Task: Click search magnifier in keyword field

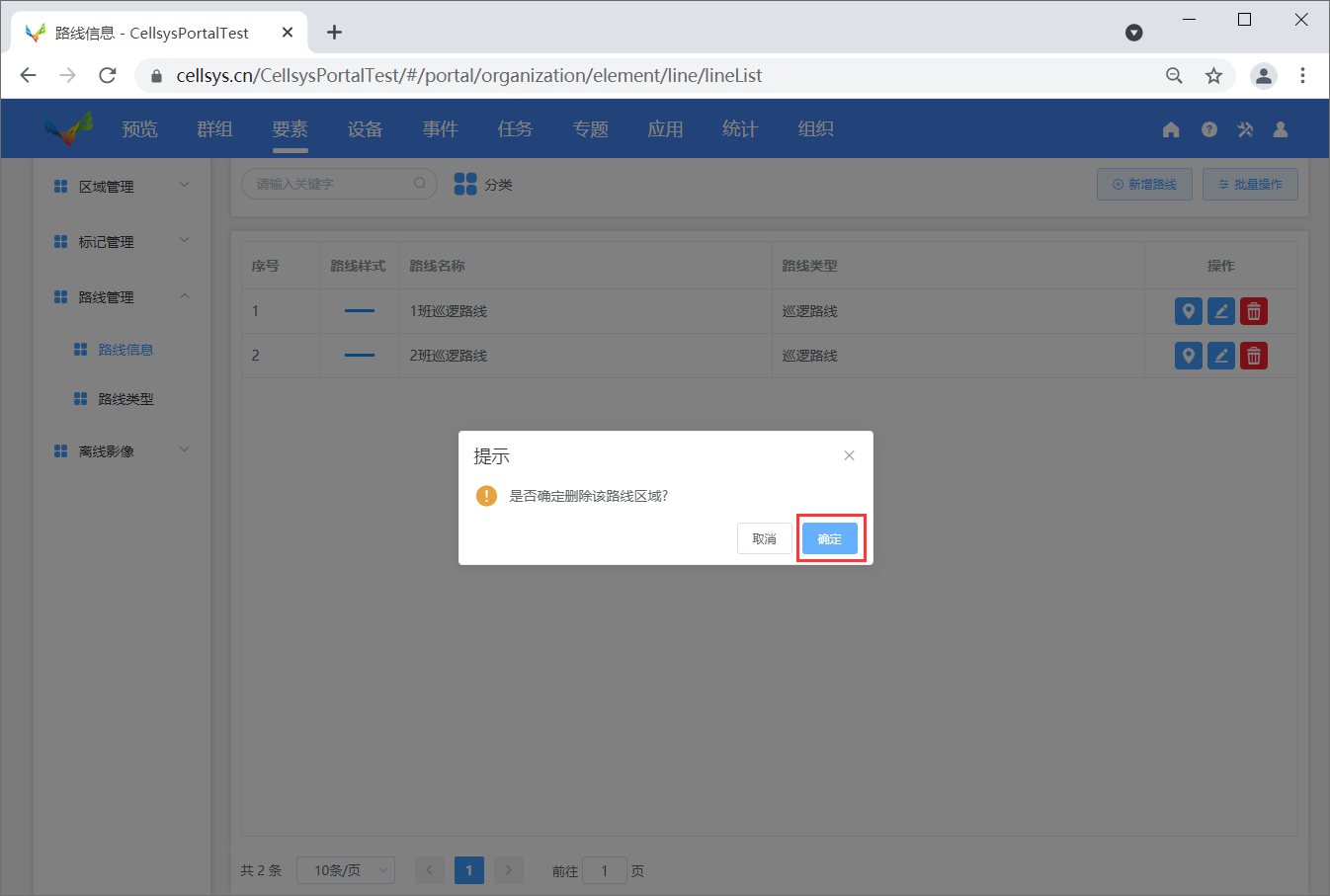Action: click(x=420, y=183)
